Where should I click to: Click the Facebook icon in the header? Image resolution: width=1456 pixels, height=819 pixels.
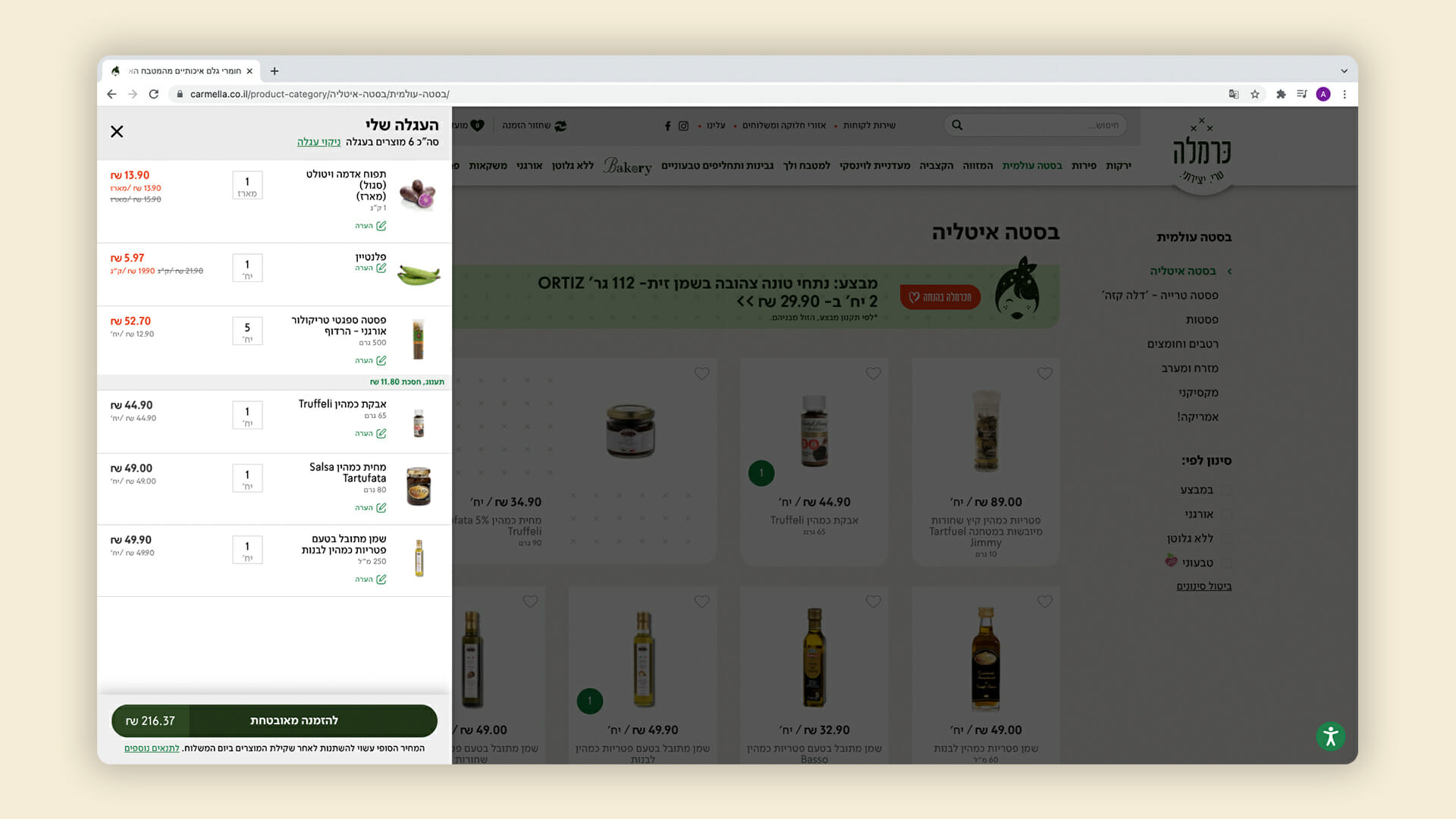click(x=667, y=126)
